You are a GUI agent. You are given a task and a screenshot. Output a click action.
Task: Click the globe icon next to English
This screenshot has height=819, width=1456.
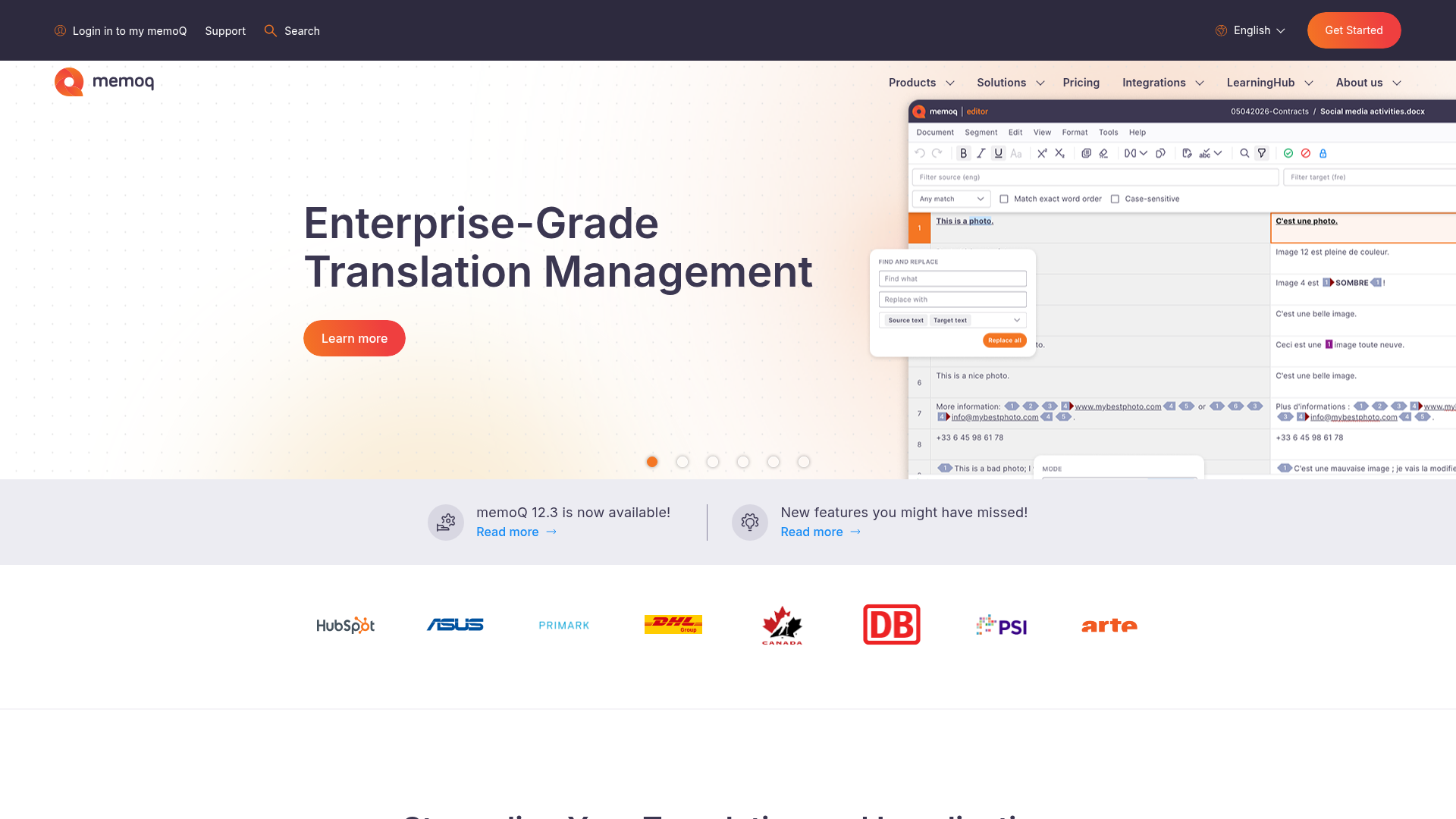[1221, 30]
